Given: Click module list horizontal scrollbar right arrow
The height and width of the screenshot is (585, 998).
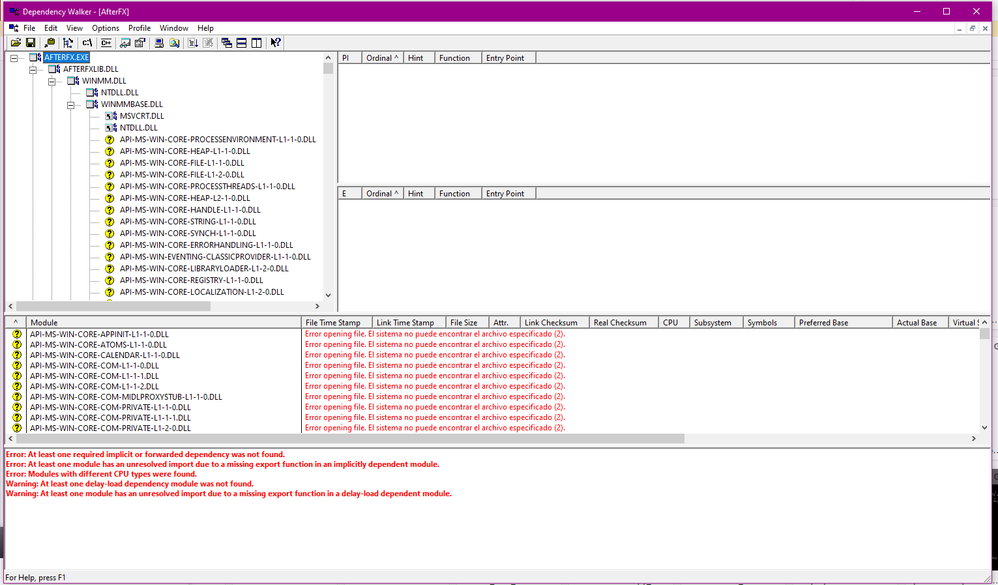Looking at the screenshot, I should coord(973,439).
